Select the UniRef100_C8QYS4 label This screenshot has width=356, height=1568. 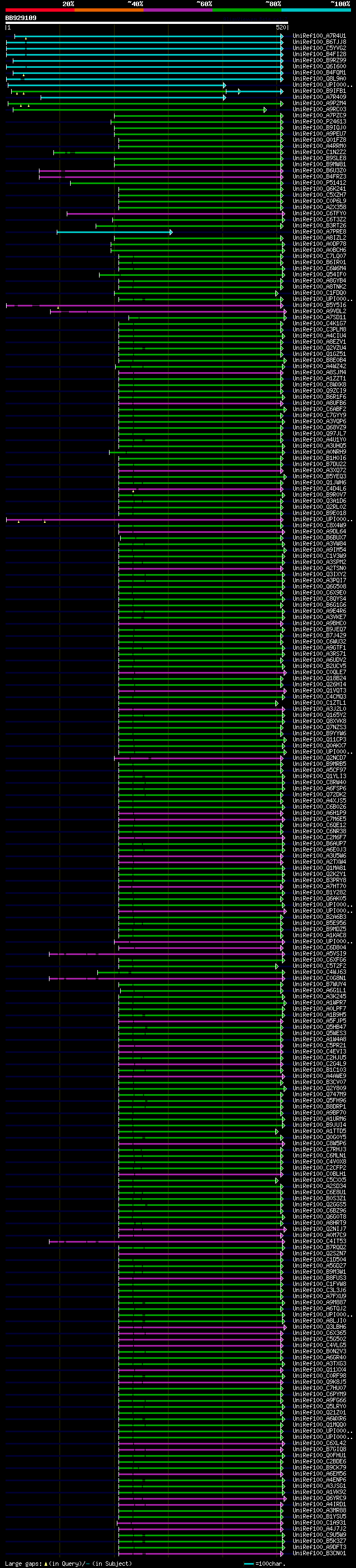(319, 599)
